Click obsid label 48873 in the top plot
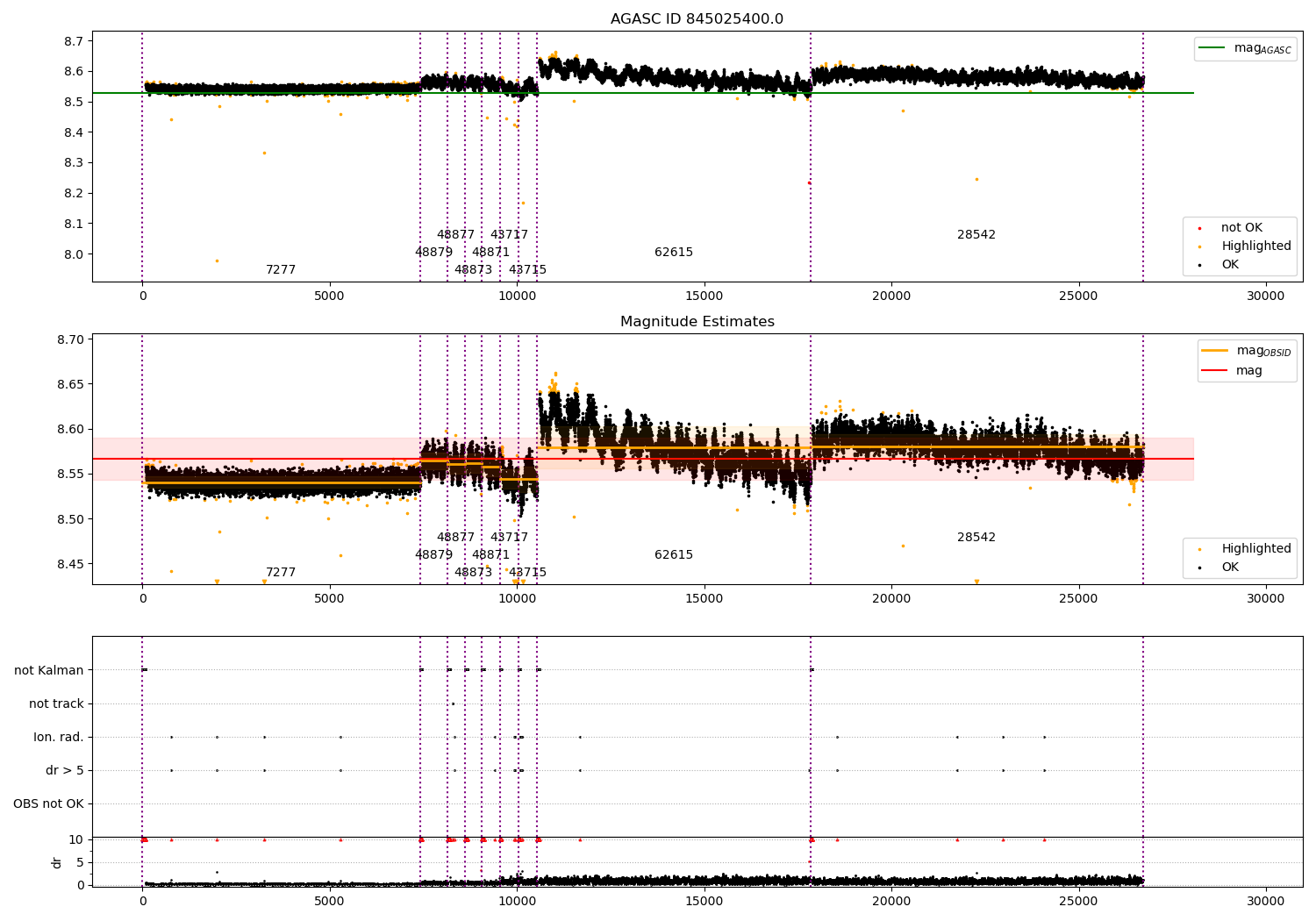This screenshot has height=921, width=1316. point(474,270)
